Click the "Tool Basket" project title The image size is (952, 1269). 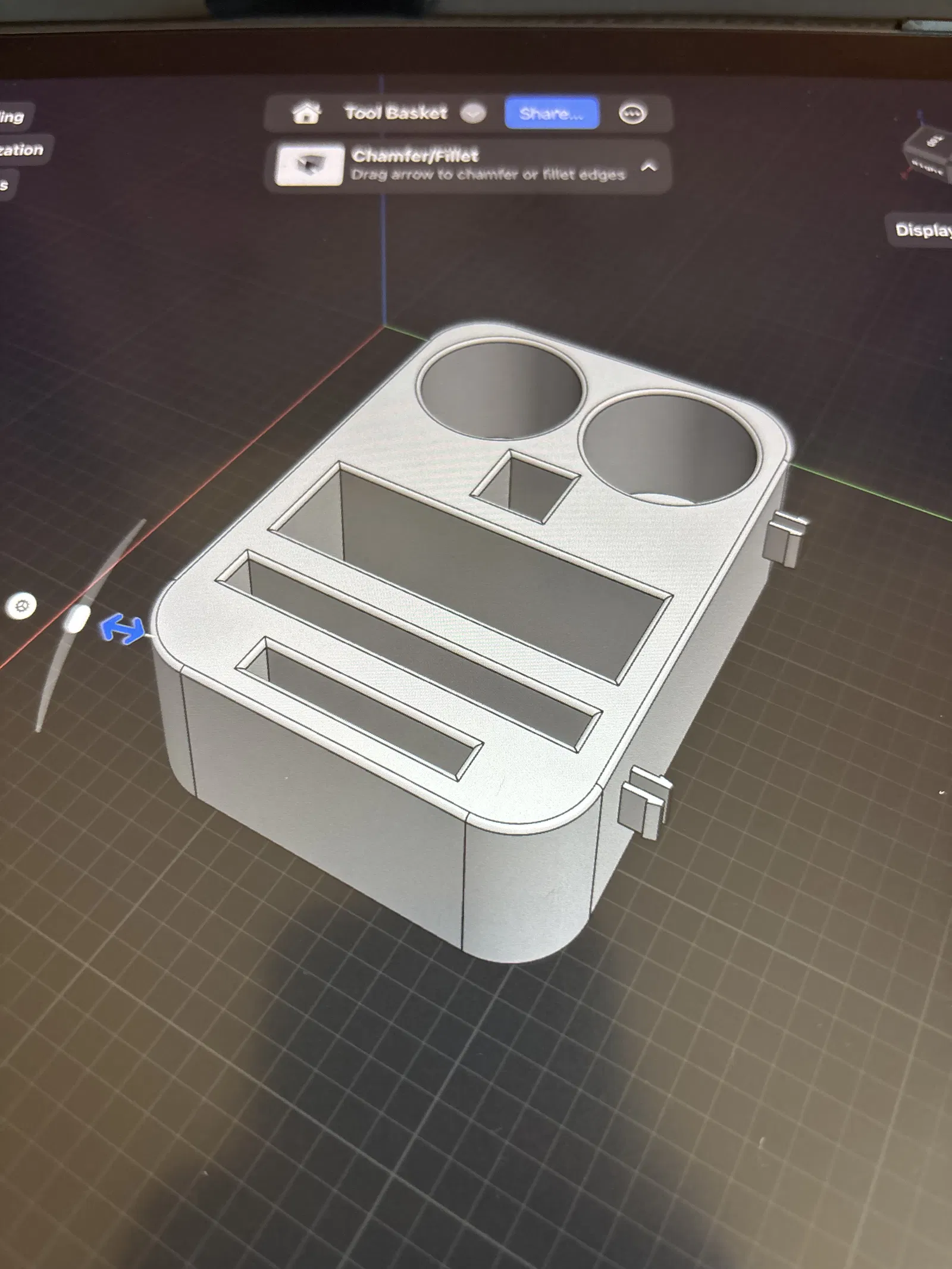pos(396,112)
